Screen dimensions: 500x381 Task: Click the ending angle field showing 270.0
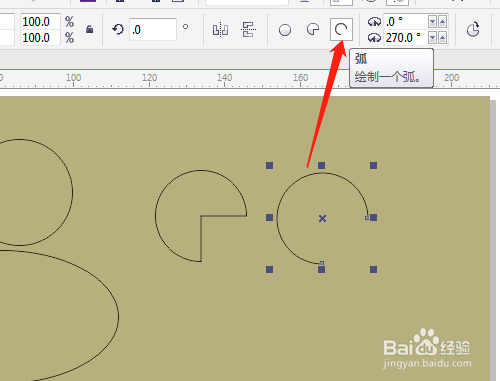tap(405, 37)
